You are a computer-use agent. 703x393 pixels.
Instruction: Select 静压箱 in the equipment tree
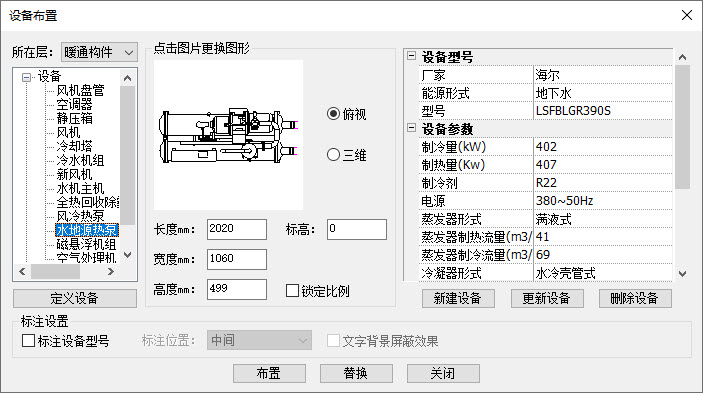click(74, 118)
